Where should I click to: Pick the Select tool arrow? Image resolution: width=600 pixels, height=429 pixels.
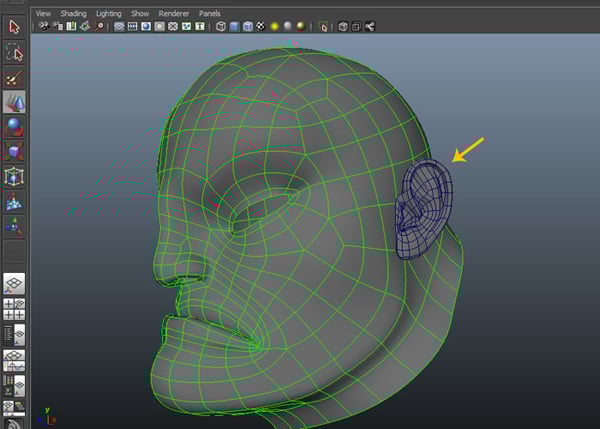pos(14,27)
